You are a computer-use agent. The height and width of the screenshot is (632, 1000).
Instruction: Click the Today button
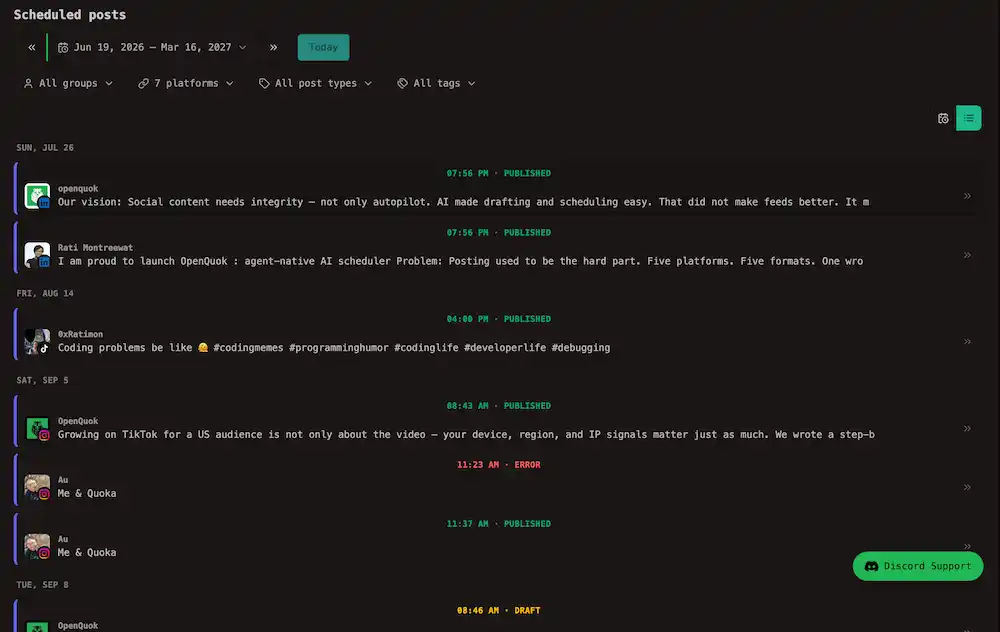tap(323, 47)
